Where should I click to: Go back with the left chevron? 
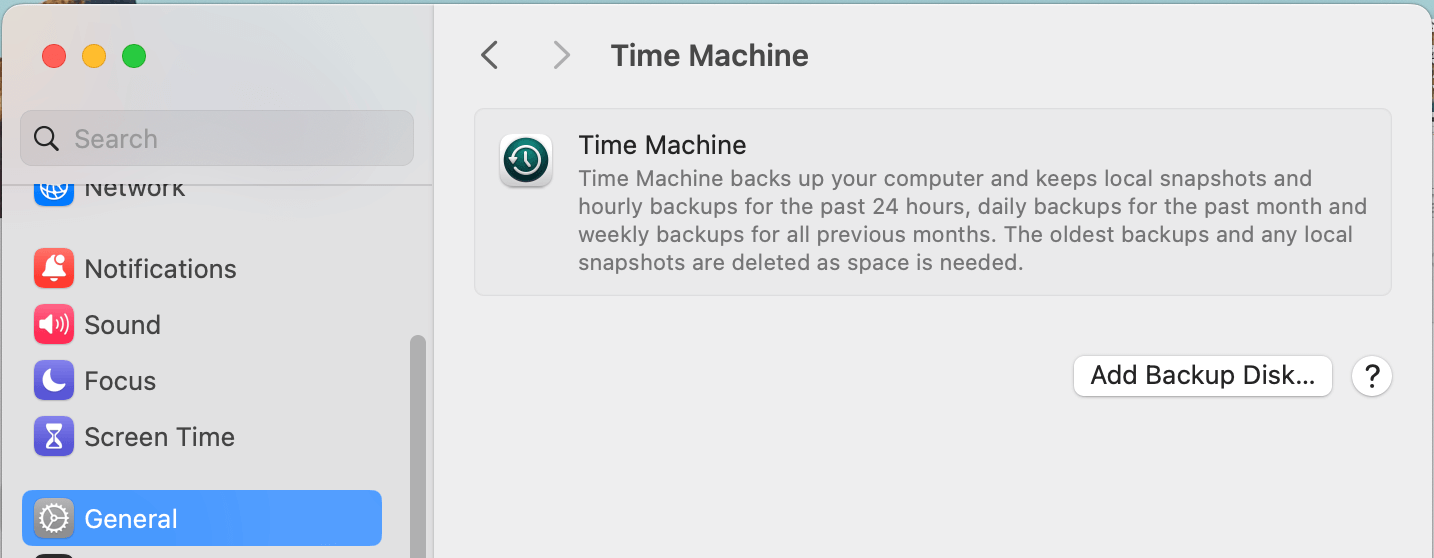(x=489, y=55)
